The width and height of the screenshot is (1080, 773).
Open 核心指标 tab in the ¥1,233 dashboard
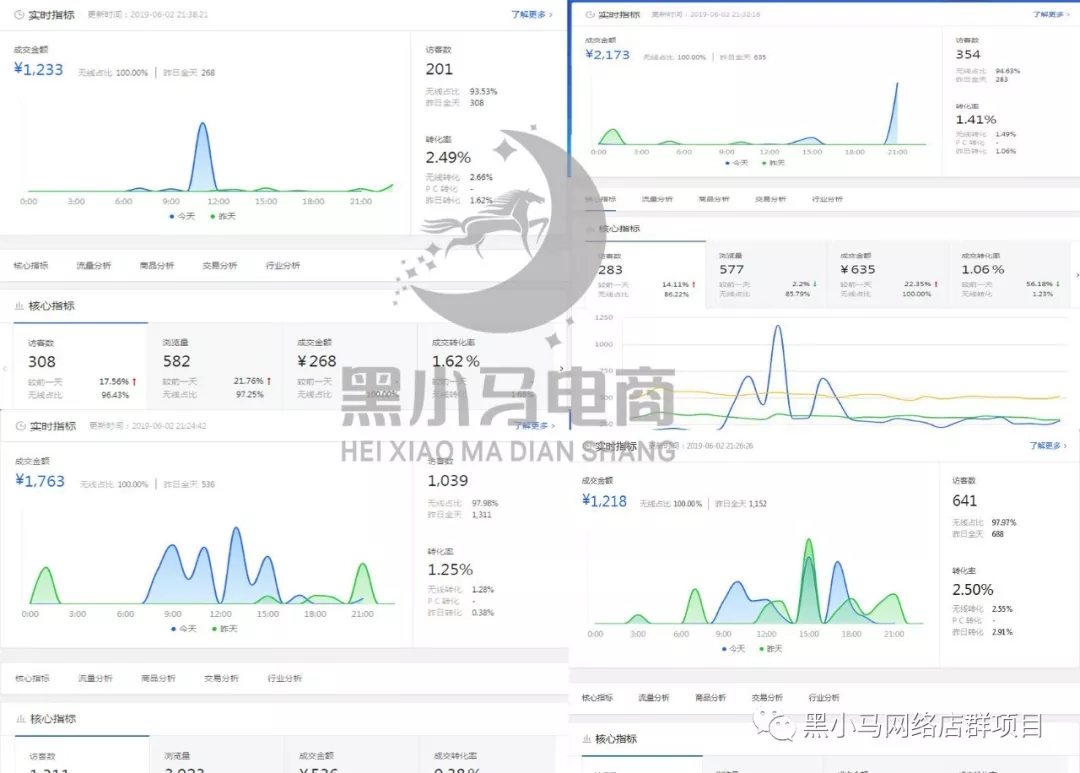31,265
